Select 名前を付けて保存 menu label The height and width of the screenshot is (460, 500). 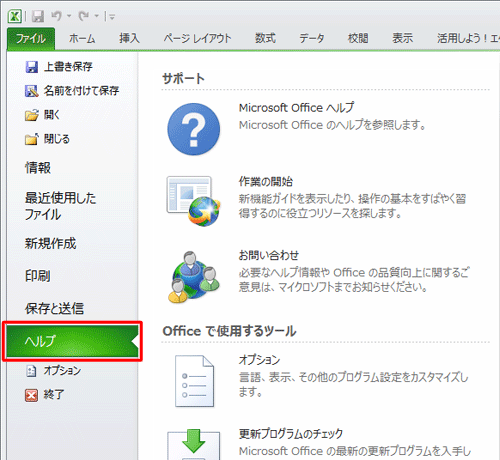point(81,91)
